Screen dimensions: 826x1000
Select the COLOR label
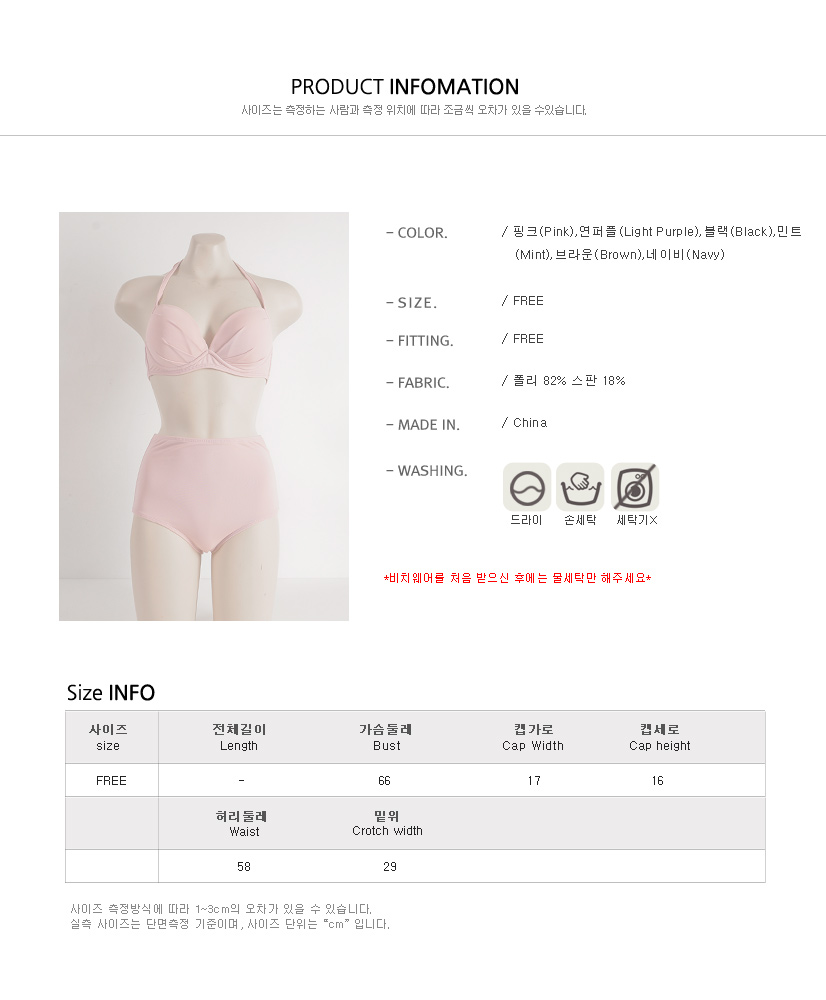pos(417,233)
